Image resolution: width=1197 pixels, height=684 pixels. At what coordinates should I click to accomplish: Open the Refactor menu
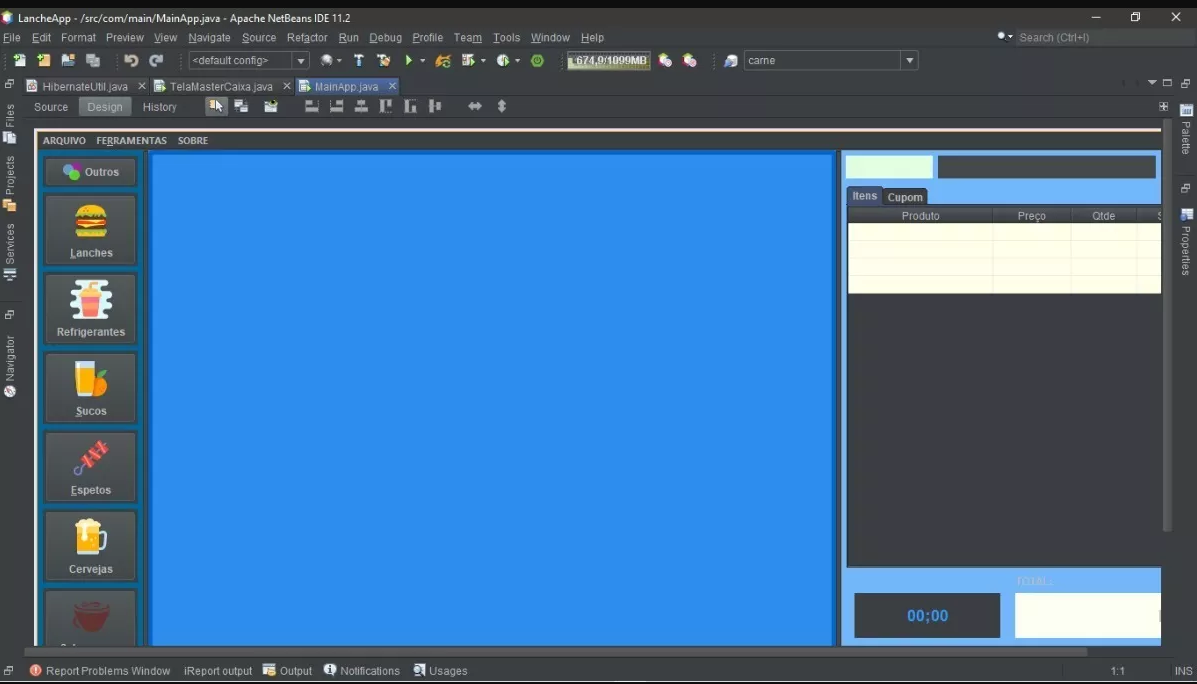[x=307, y=37]
